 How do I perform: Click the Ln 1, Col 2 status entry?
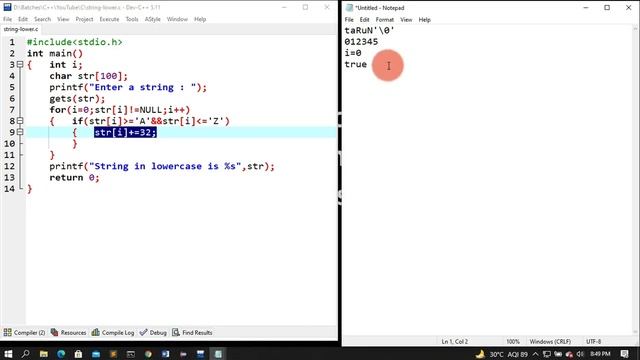point(455,342)
